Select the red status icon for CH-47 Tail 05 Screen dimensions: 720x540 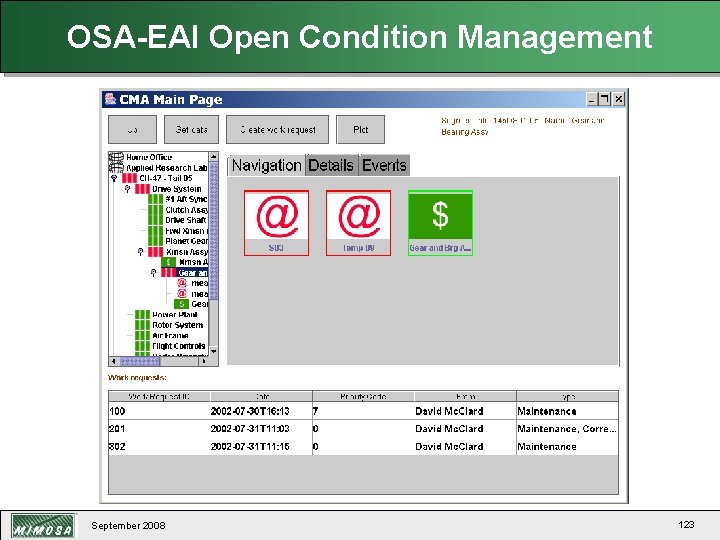tap(129, 178)
